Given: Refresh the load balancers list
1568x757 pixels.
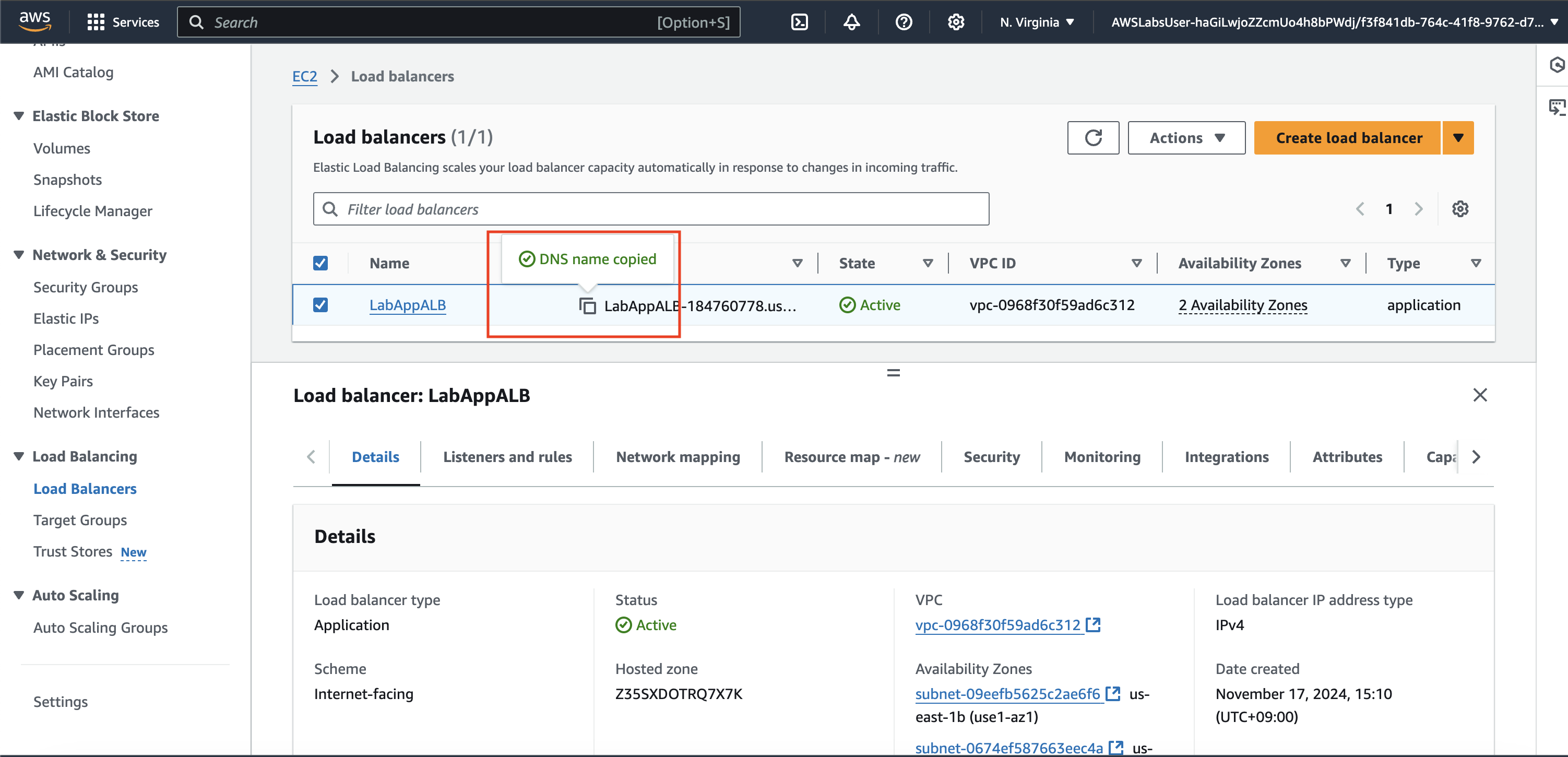Looking at the screenshot, I should (1092, 138).
